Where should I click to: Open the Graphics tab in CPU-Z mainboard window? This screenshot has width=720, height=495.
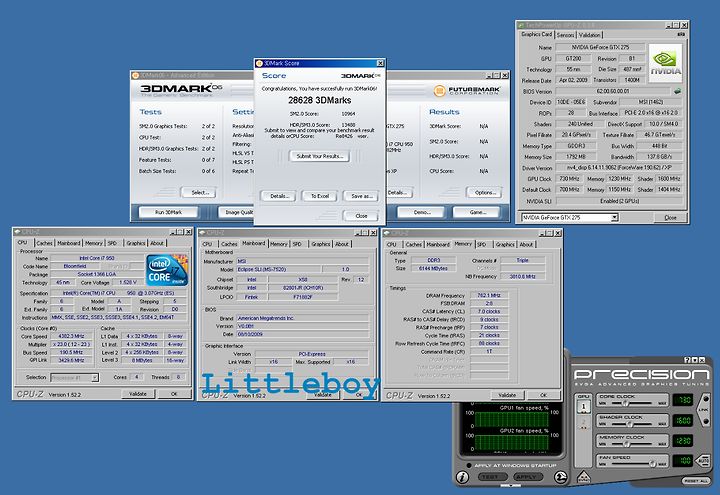(321, 244)
